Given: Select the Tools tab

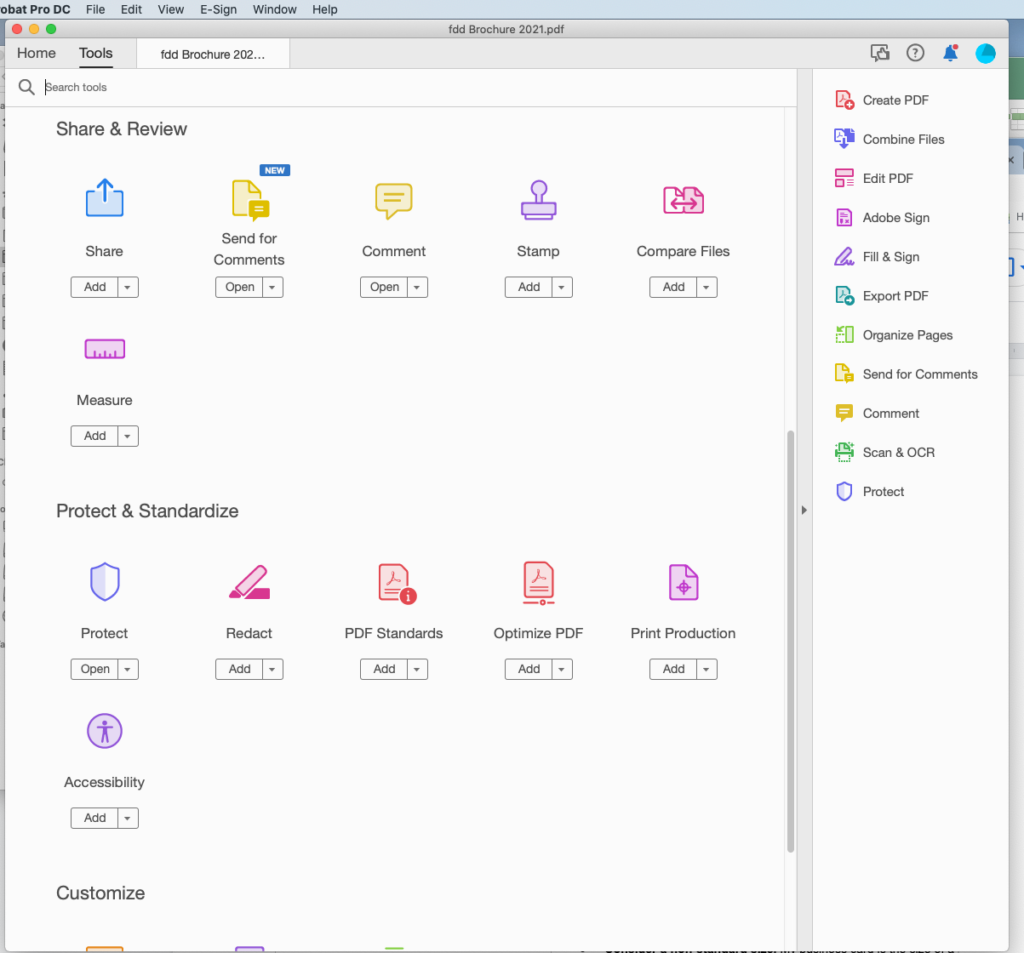Looking at the screenshot, I should (x=96, y=54).
